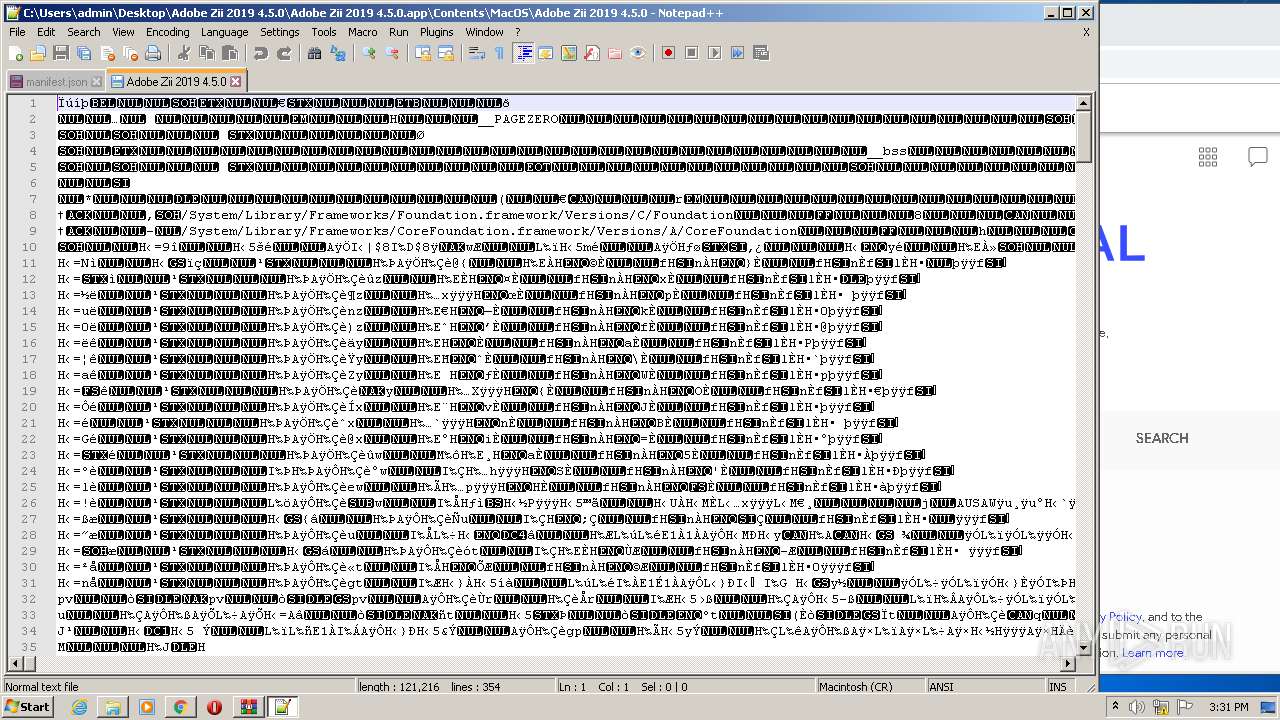
Task: Run macro multiple times icon
Action: (x=737, y=53)
